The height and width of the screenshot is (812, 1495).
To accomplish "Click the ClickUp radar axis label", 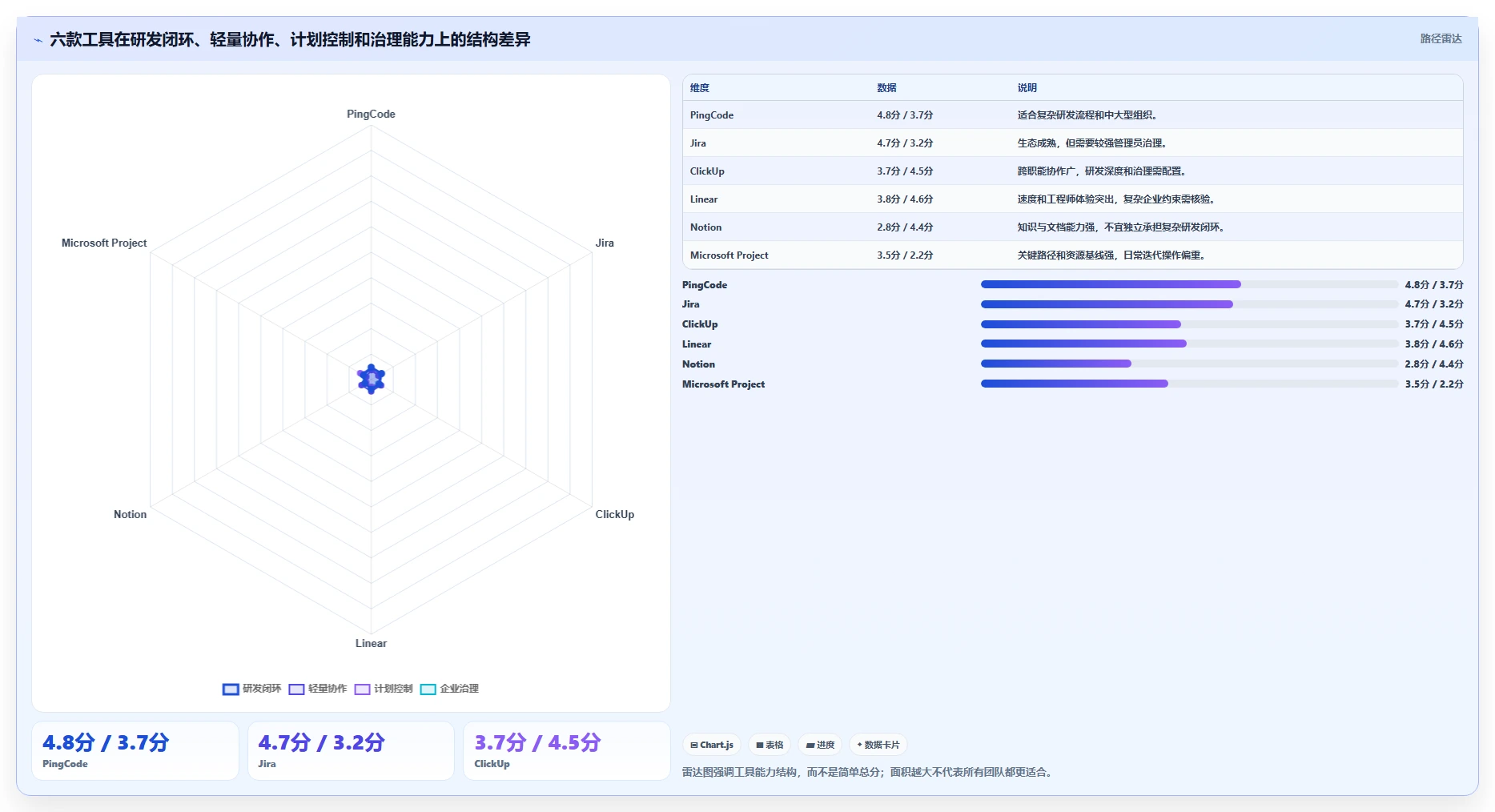I will click(614, 515).
